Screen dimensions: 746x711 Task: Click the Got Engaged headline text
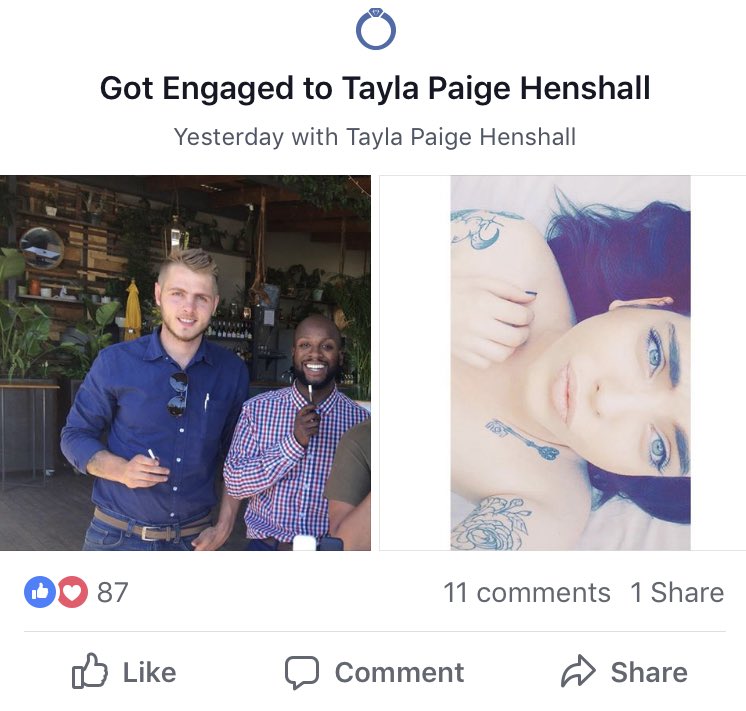click(196, 89)
